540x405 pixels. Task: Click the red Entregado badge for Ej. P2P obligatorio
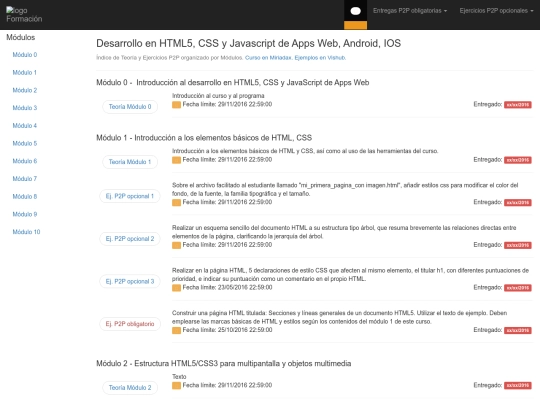tap(518, 331)
